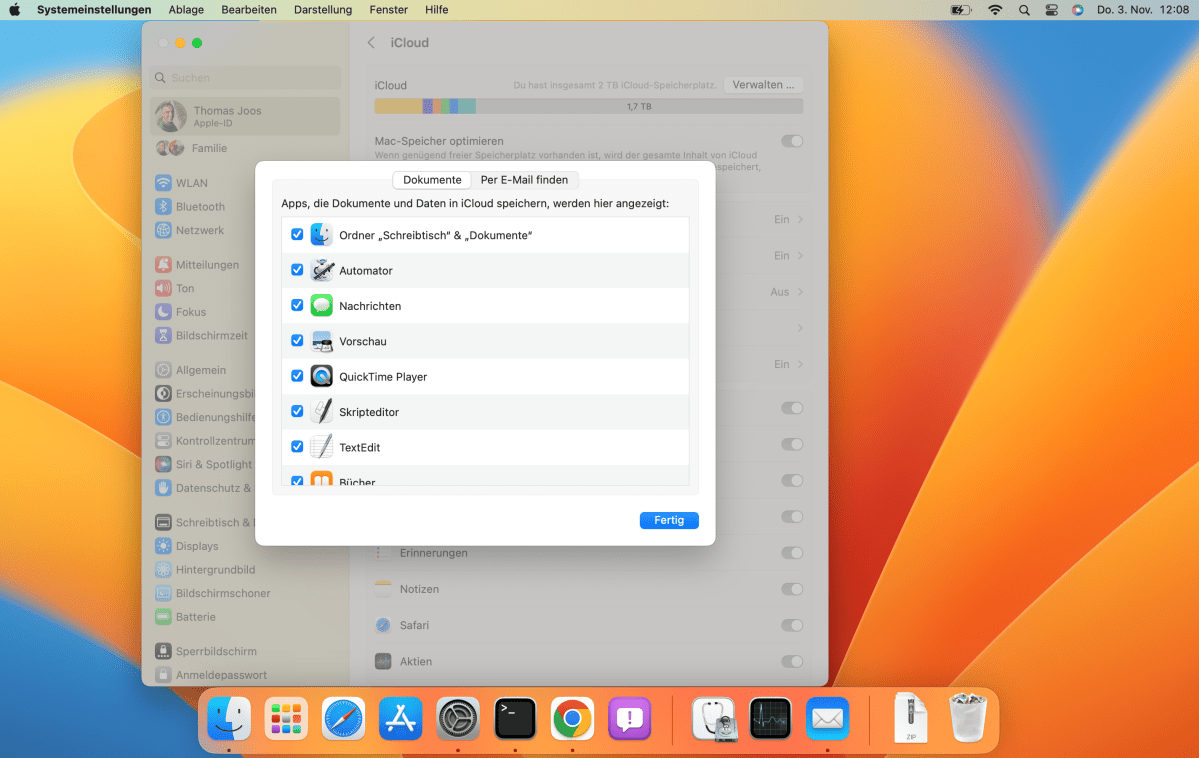The height and width of the screenshot is (758, 1199).
Task: Uncheck the QuickTime Player checkbox
Action: [x=297, y=376]
